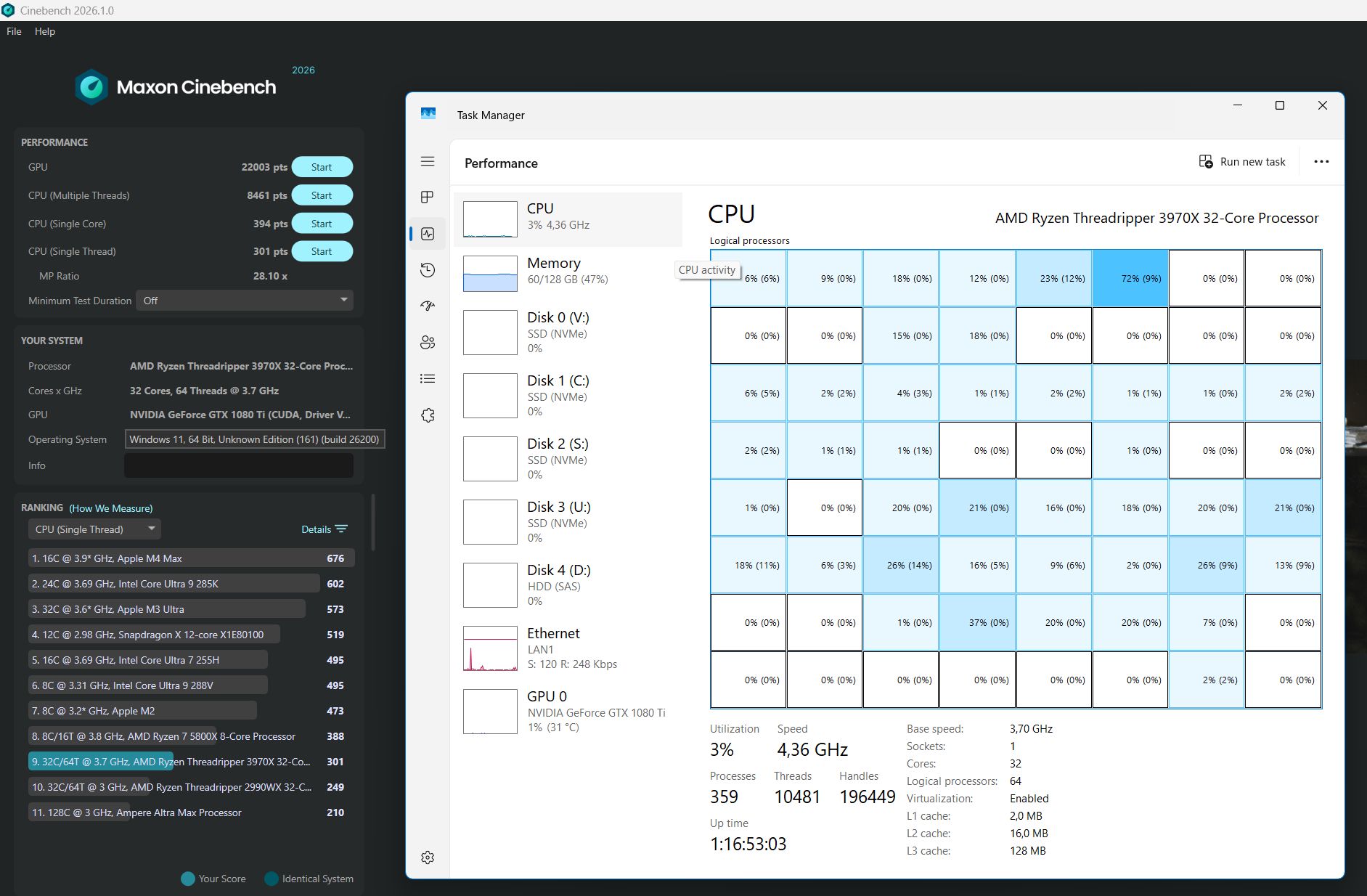Select Disk 2 (S:) performance item

click(x=568, y=459)
